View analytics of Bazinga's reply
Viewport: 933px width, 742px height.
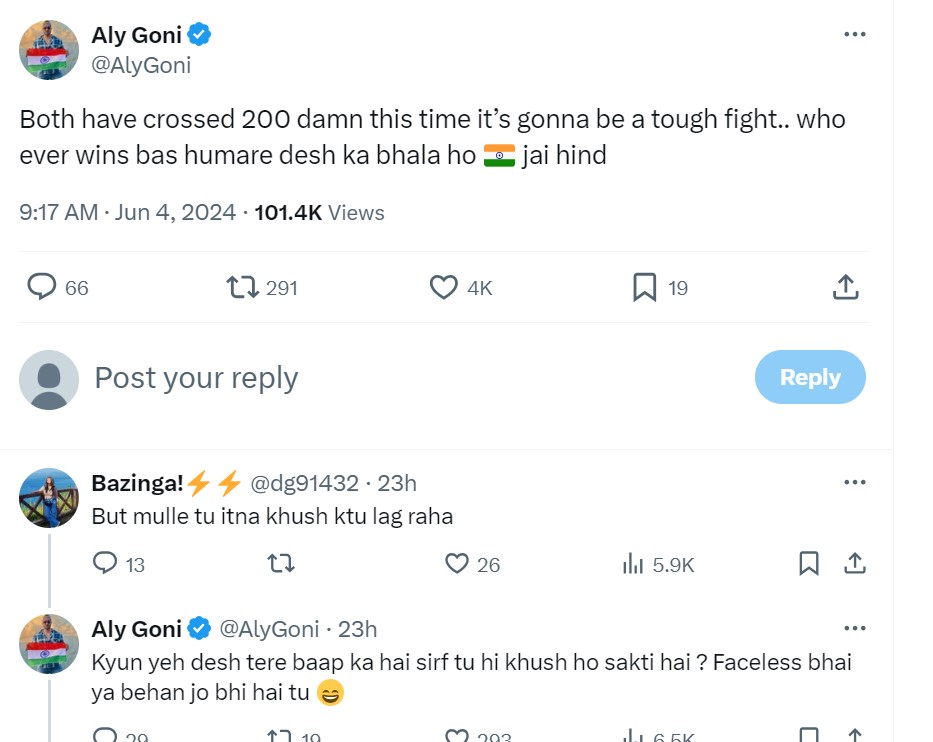click(x=633, y=564)
